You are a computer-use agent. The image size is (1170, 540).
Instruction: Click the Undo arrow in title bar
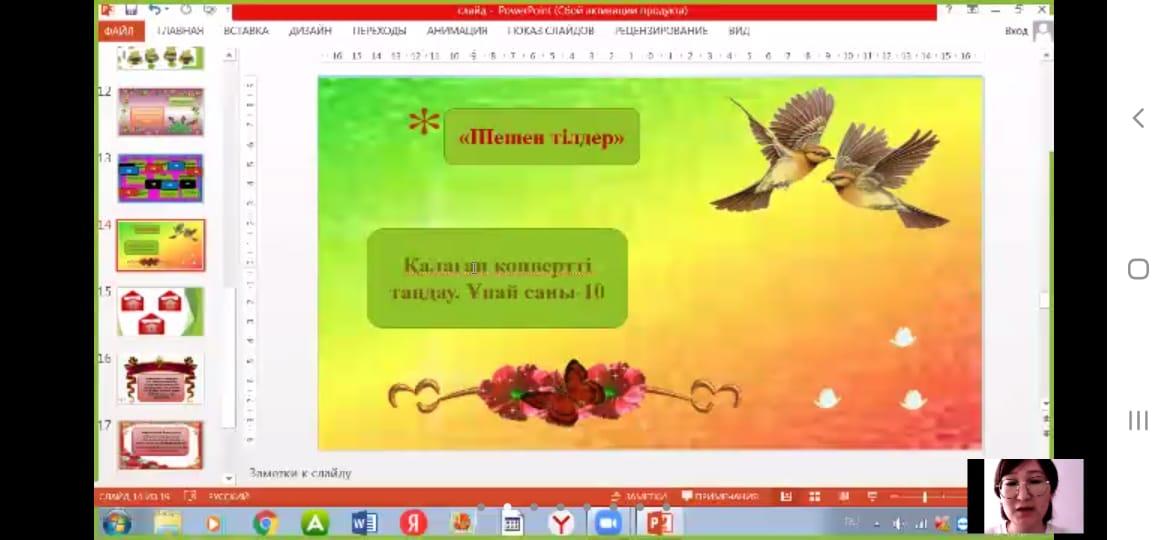[156, 9]
